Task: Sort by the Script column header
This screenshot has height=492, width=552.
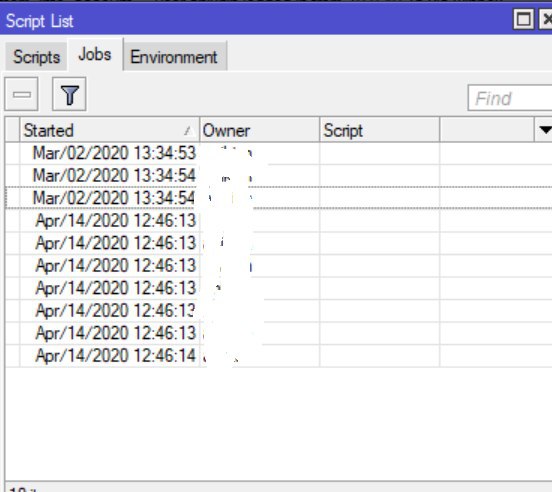Action: point(380,130)
